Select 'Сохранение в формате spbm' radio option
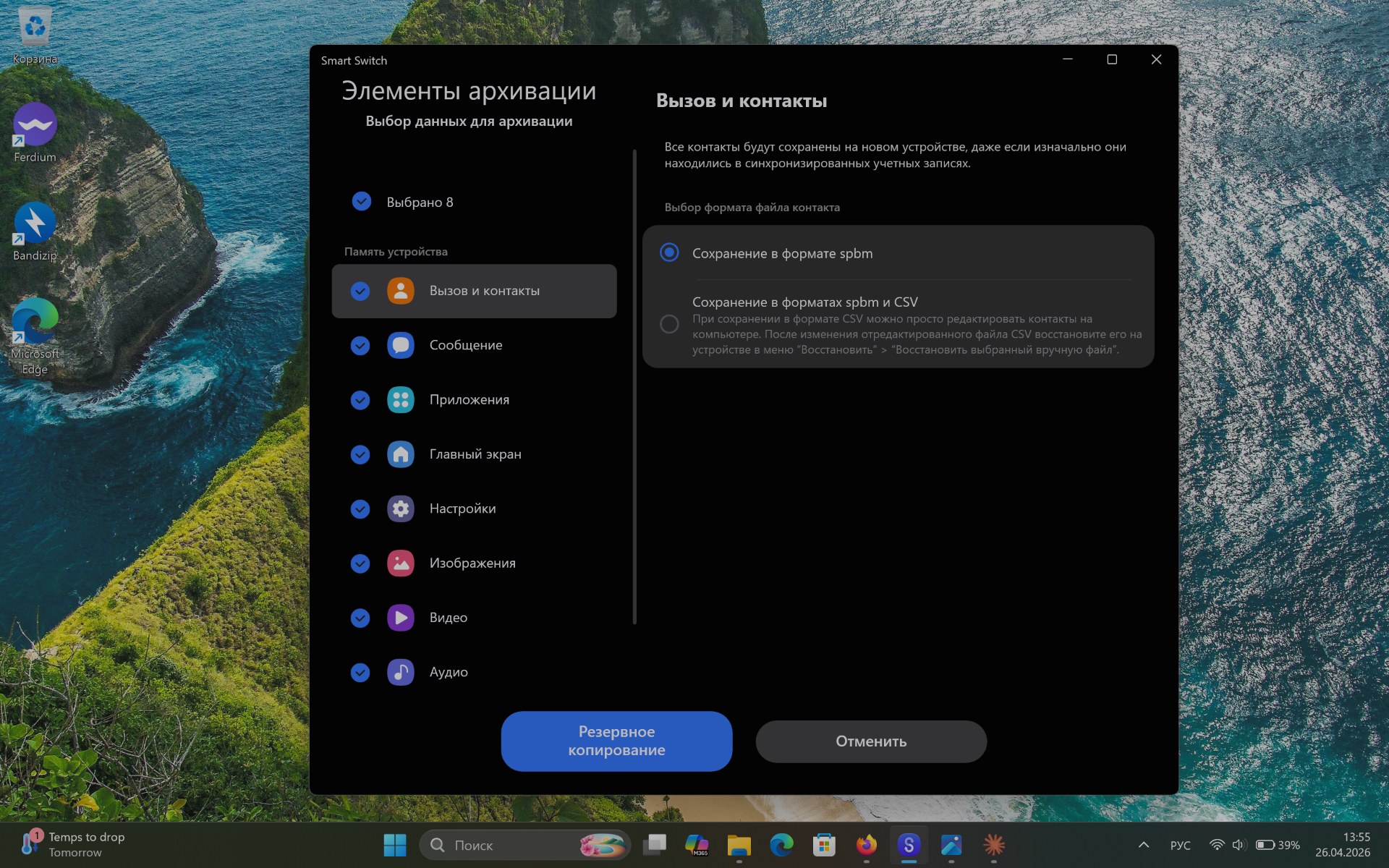 coord(669,252)
